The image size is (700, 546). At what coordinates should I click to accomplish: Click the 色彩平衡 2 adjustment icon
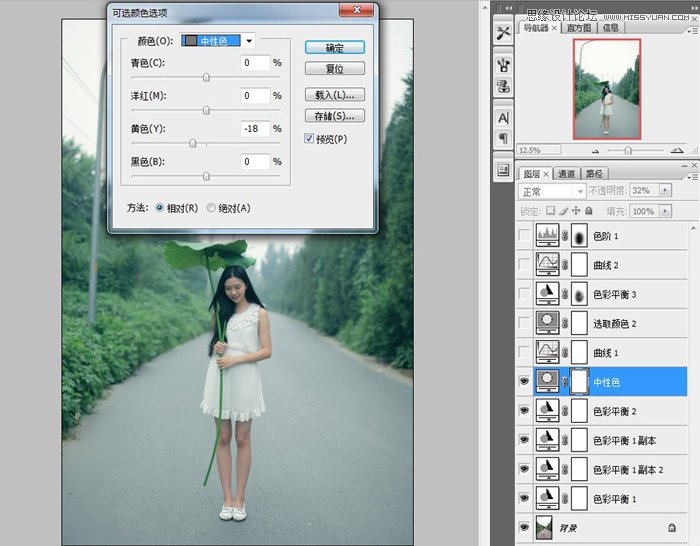tap(547, 411)
